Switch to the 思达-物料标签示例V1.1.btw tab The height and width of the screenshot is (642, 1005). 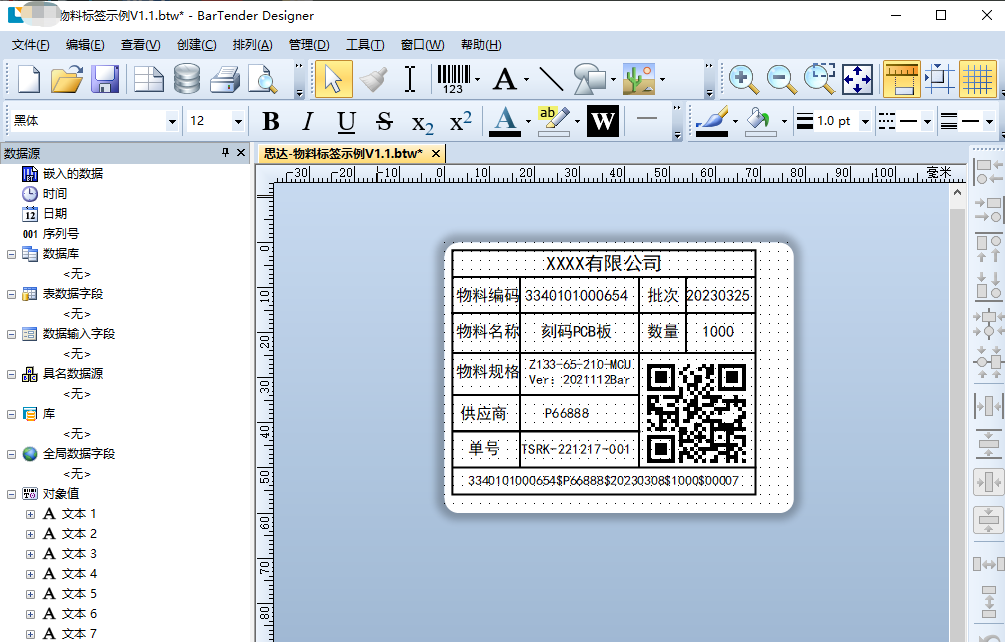coord(342,154)
